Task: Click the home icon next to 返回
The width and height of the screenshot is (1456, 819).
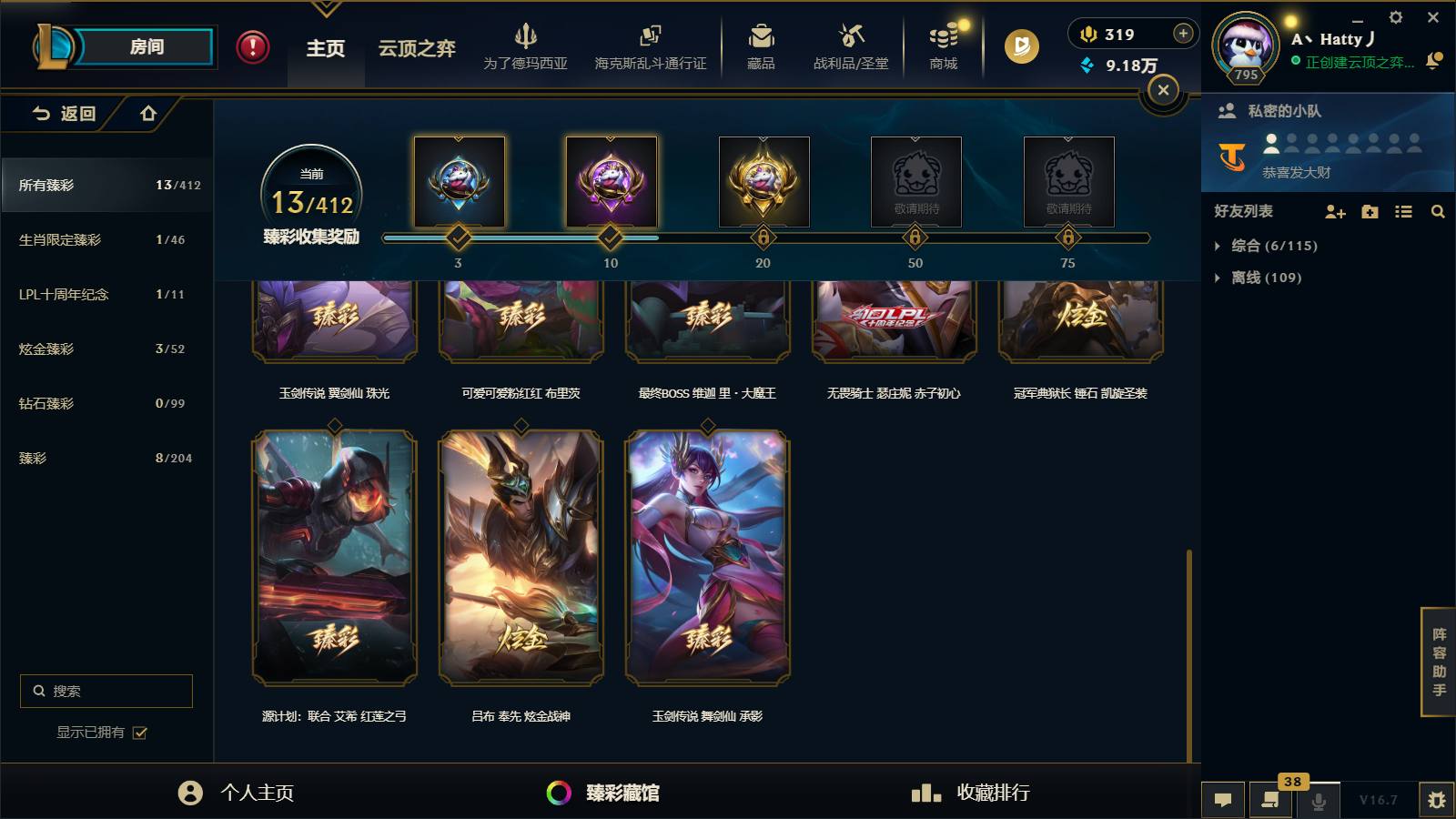Action: tap(148, 114)
